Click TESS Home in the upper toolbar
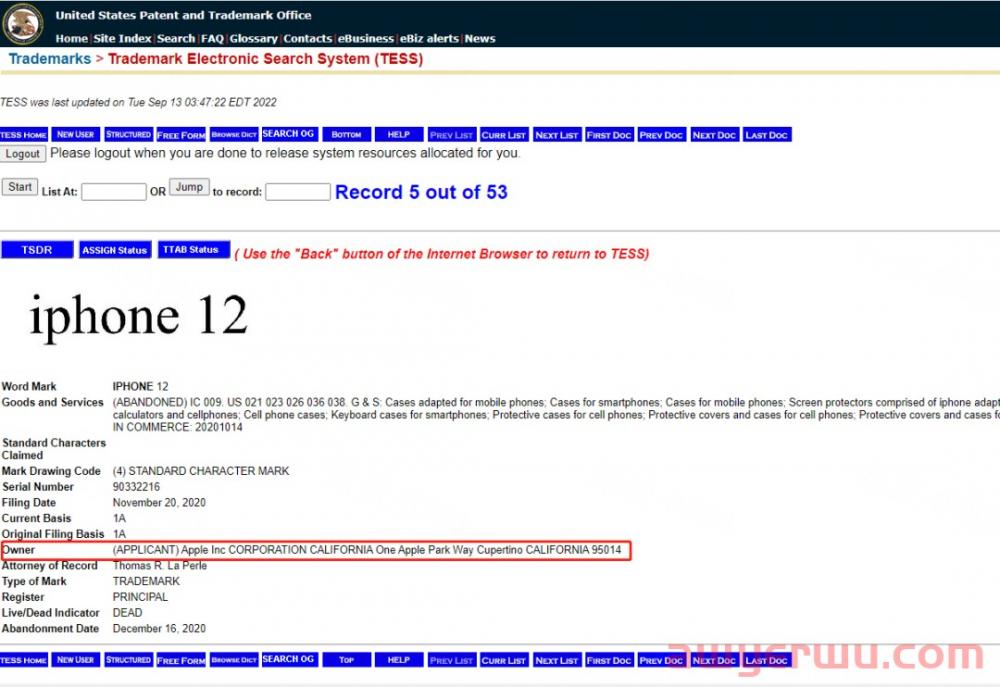Screen dimensions: 1000x687 [24, 135]
